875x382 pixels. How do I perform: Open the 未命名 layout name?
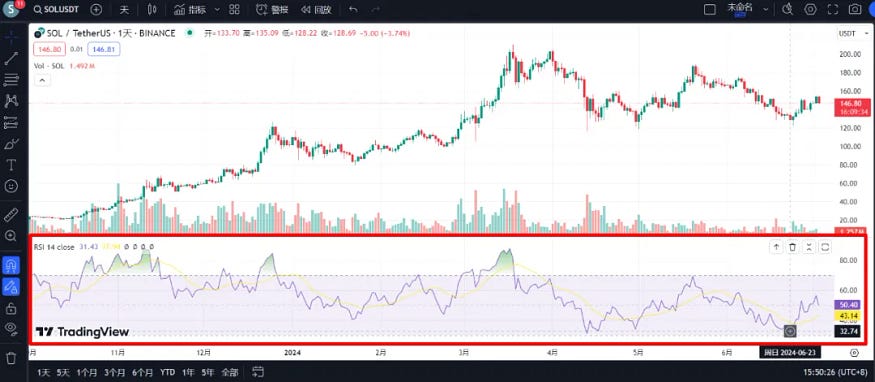[740, 9]
